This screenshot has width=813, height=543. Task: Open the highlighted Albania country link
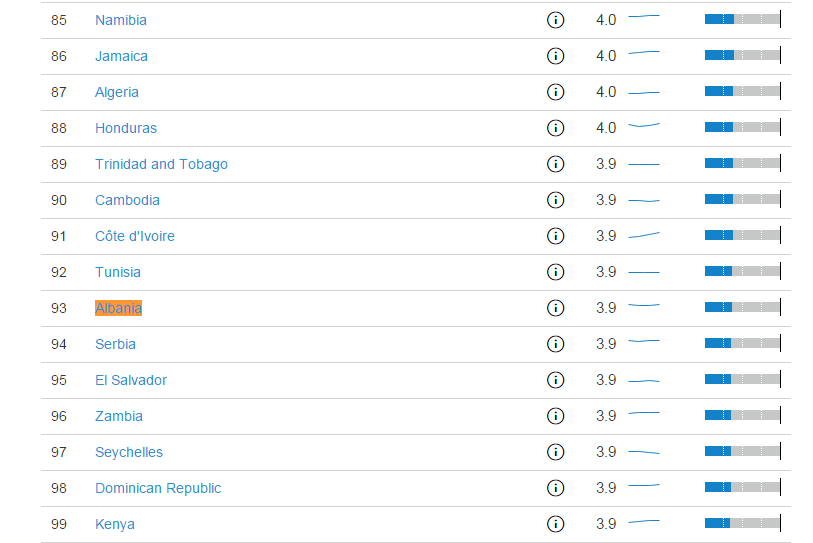tap(118, 308)
